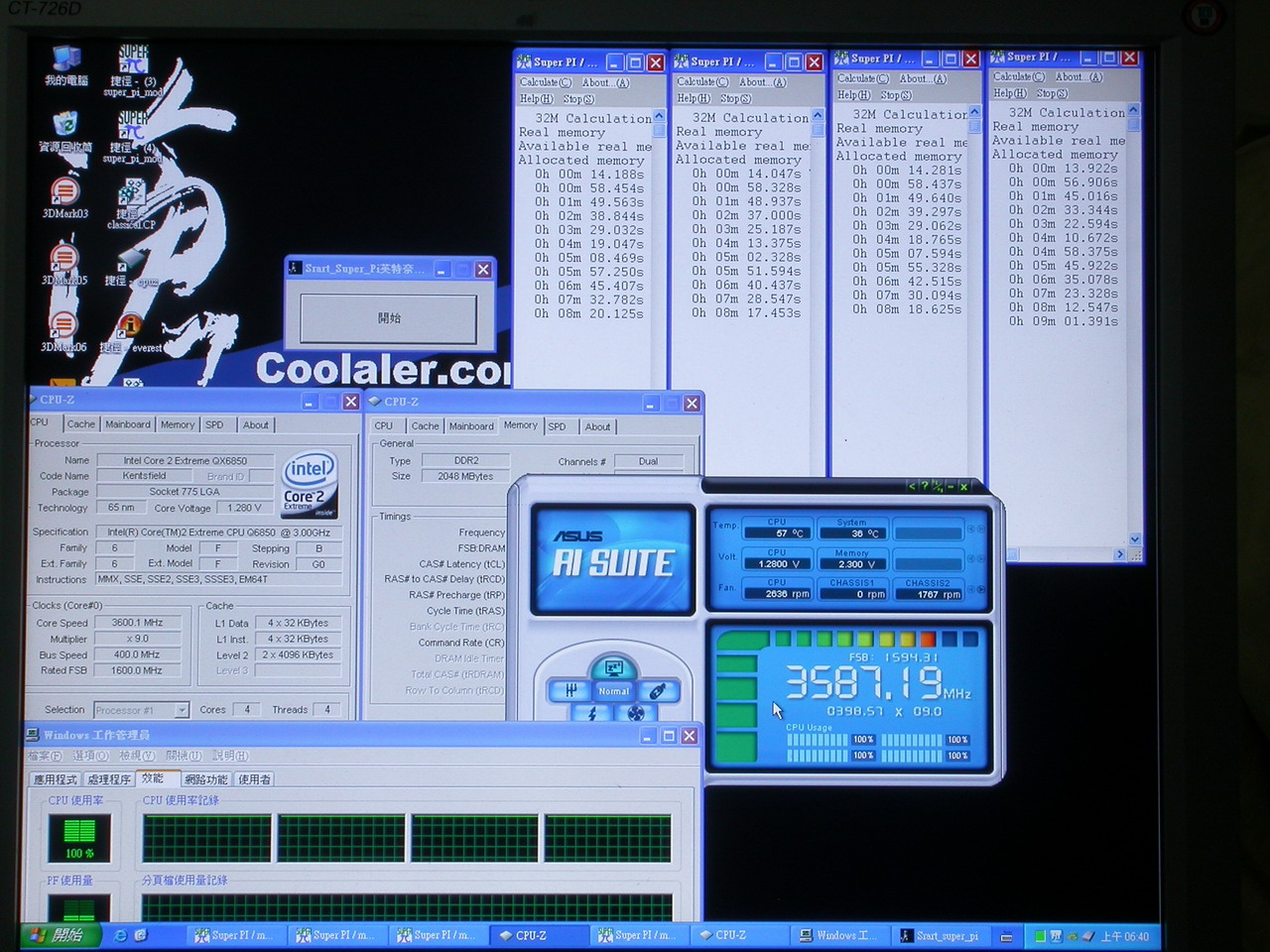Open the classical.CP desktop shortcut
This screenshot has height=952, width=1270.
point(131,205)
